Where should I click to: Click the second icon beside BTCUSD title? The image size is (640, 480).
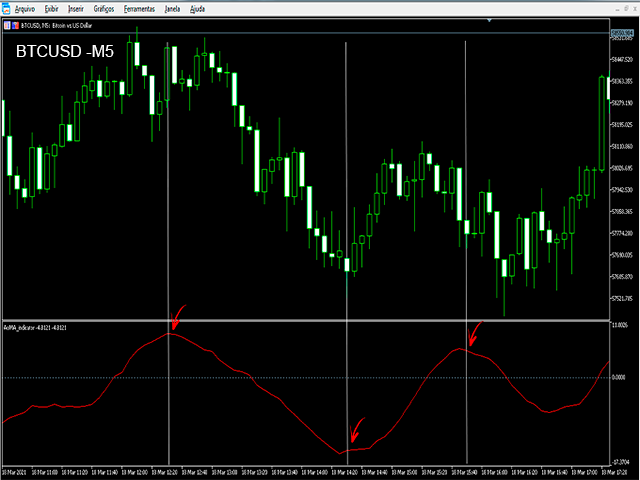[15, 26]
